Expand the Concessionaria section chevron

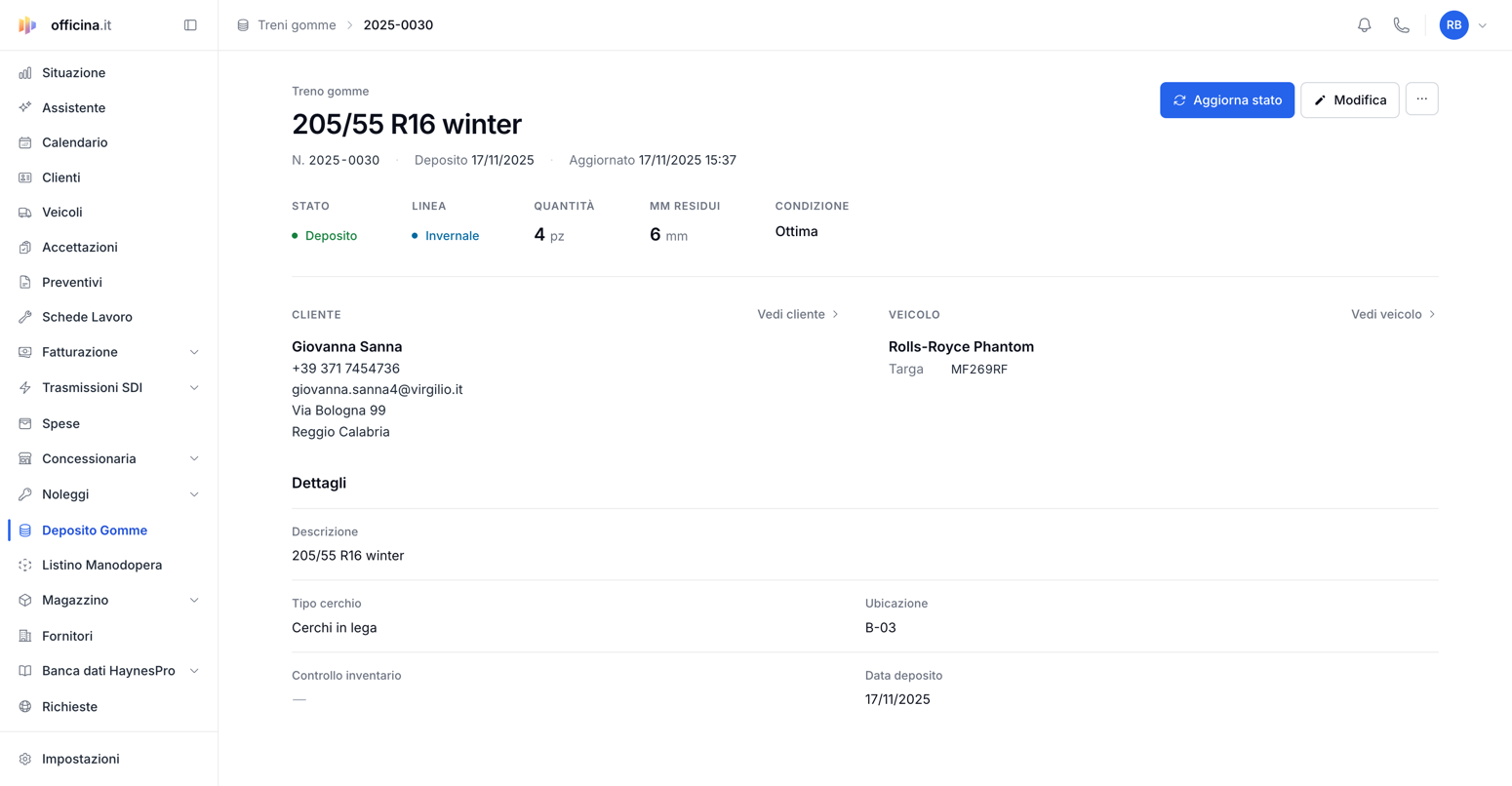tap(194, 458)
